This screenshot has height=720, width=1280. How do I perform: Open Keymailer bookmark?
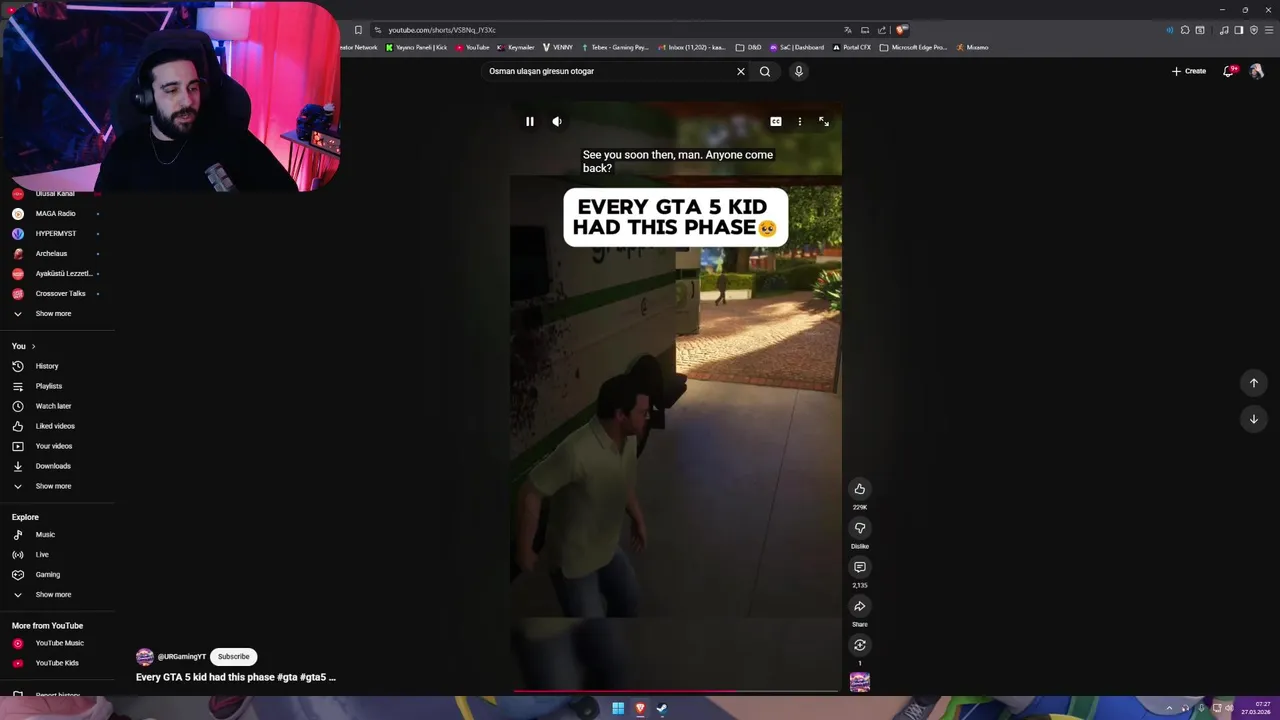point(516,48)
